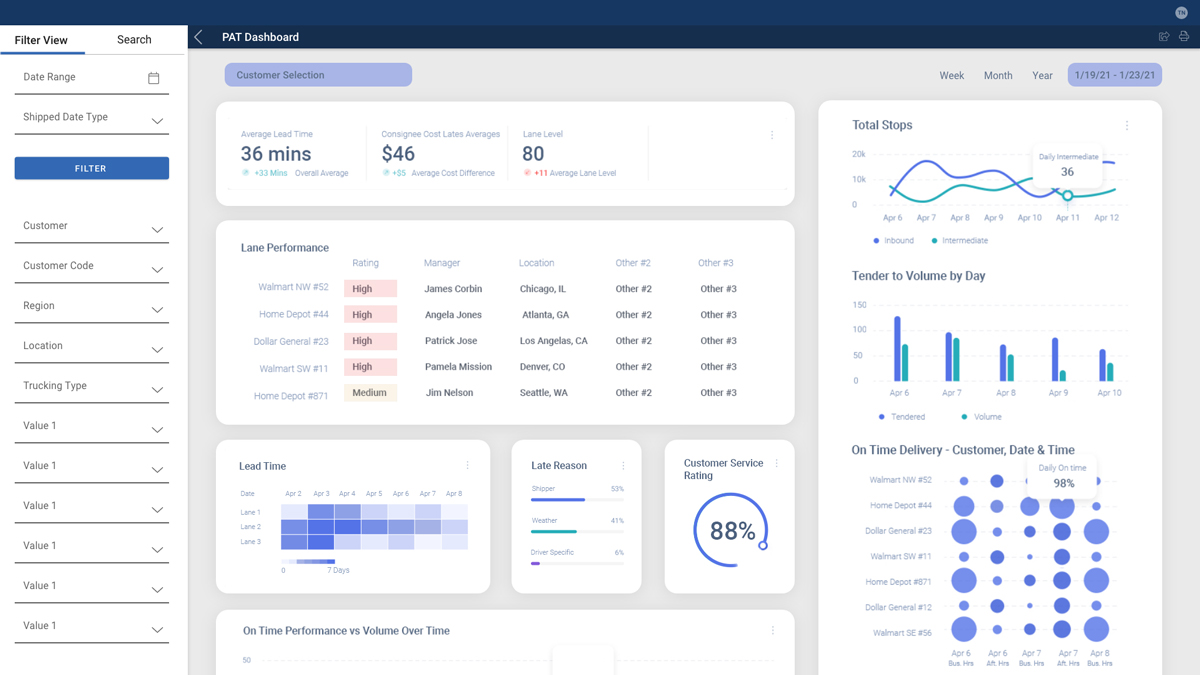Click the blue FILTER button
1200x675 pixels.
click(91, 168)
